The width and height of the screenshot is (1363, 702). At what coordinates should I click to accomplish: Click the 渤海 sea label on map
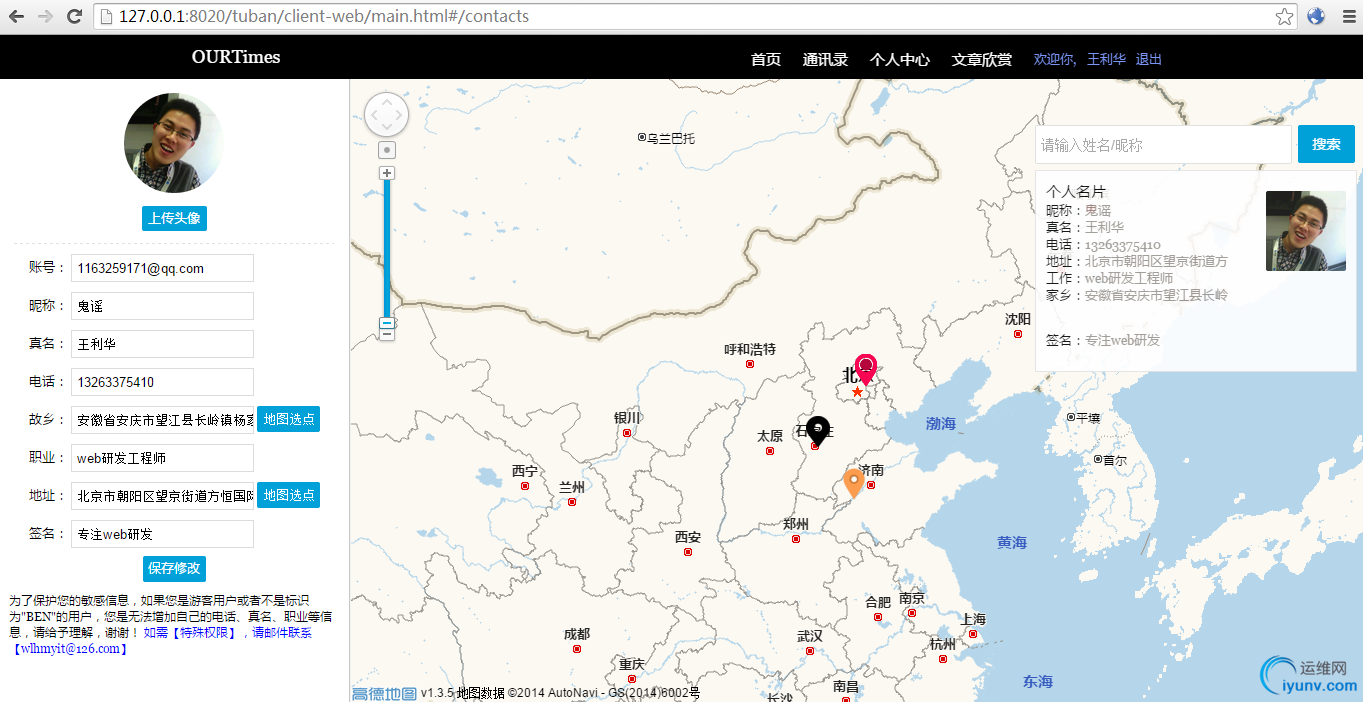(x=941, y=424)
